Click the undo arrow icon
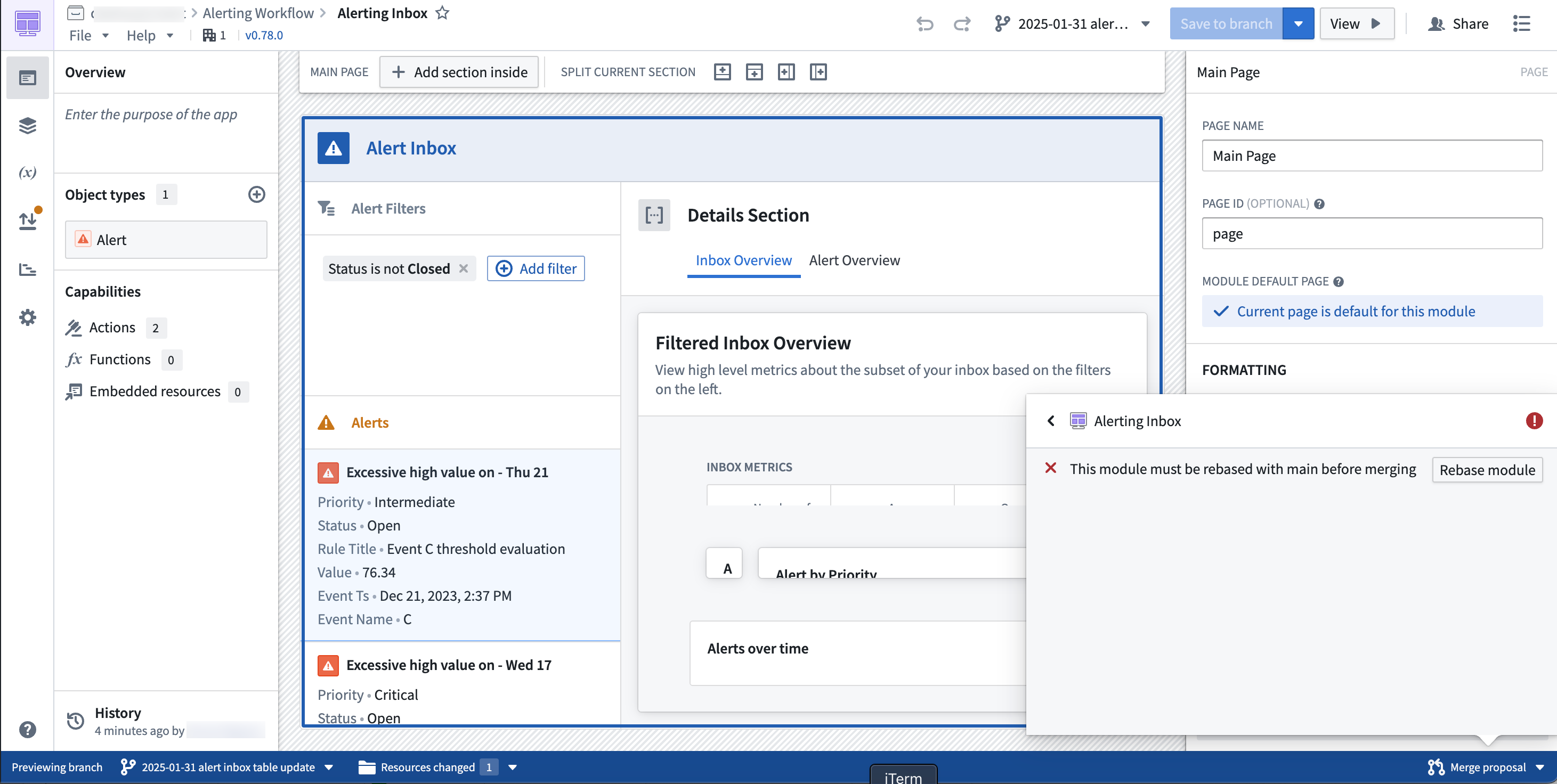Screen dimensions: 1557x784 point(925,23)
